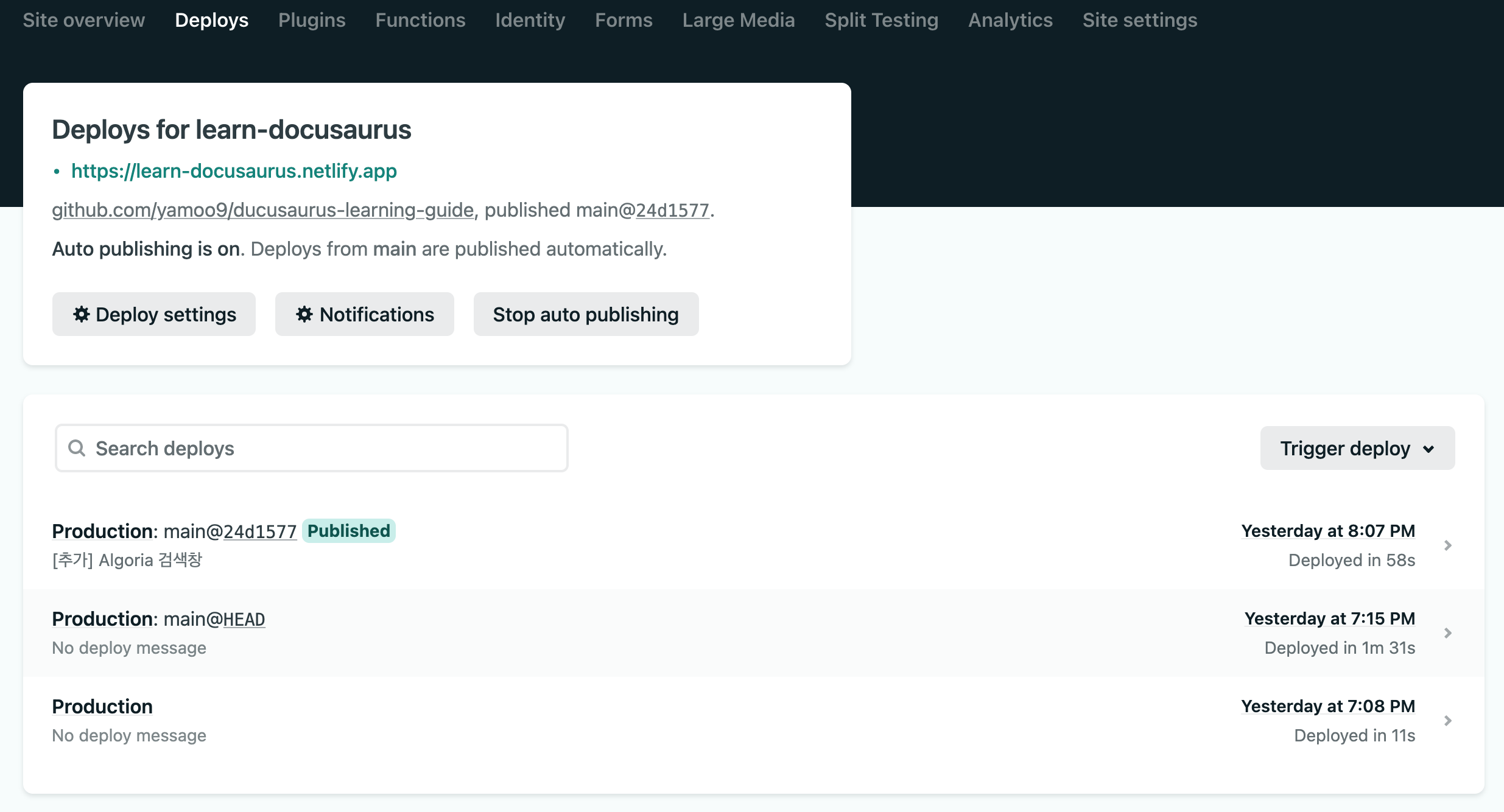This screenshot has height=812, width=1504.
Task: Click the magnifier icon in Search deploys
Action: (x=77, y=449)
